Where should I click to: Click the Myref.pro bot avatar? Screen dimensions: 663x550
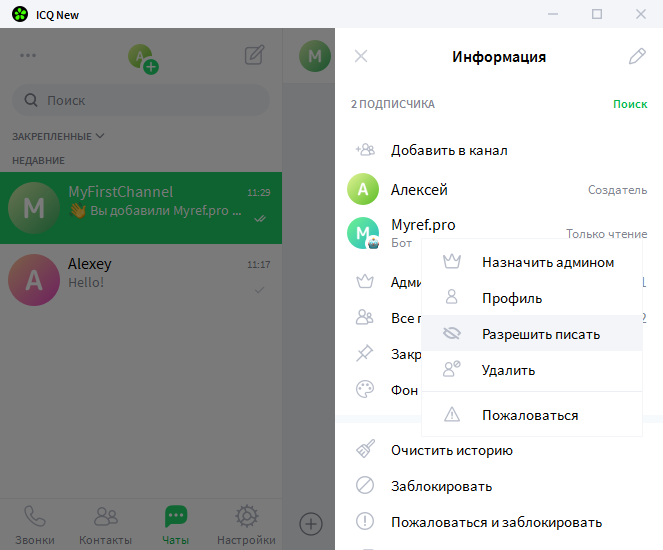tap(363, 233)
